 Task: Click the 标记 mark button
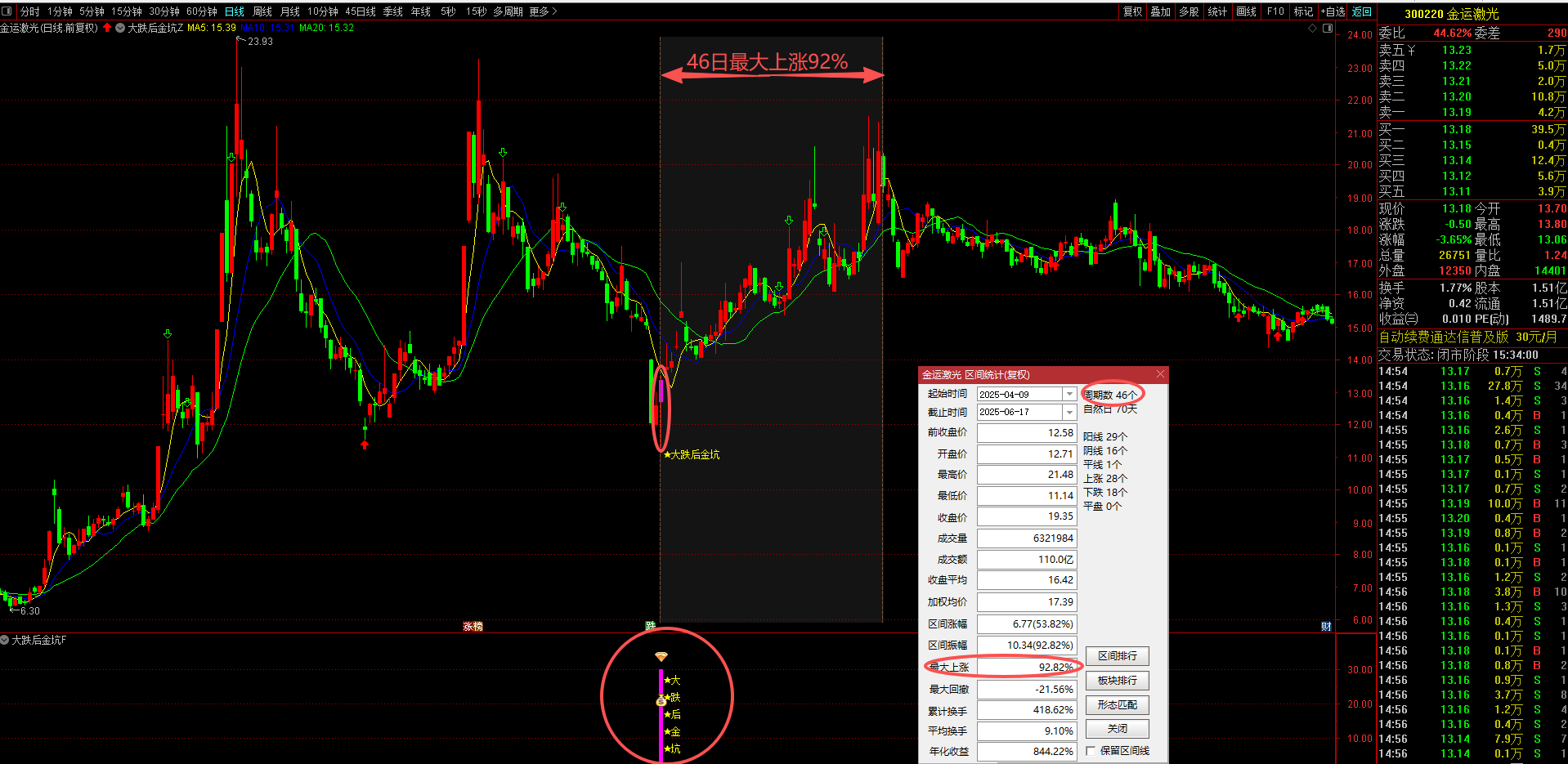(x=1303, y=11)
